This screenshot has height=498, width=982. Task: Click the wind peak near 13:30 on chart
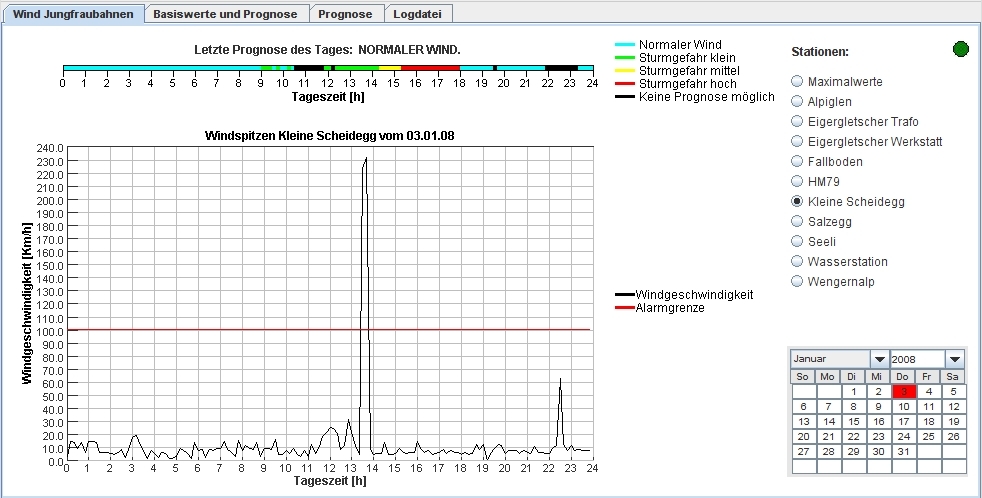tap(365, 160)
